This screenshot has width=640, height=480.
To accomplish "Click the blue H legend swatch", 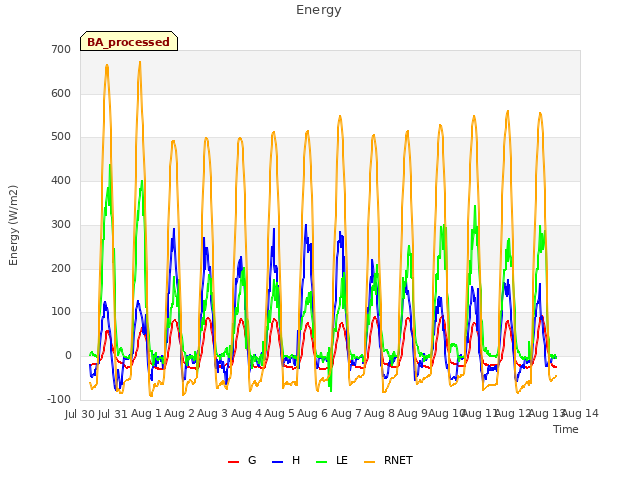I will click(x=277, y=462).
